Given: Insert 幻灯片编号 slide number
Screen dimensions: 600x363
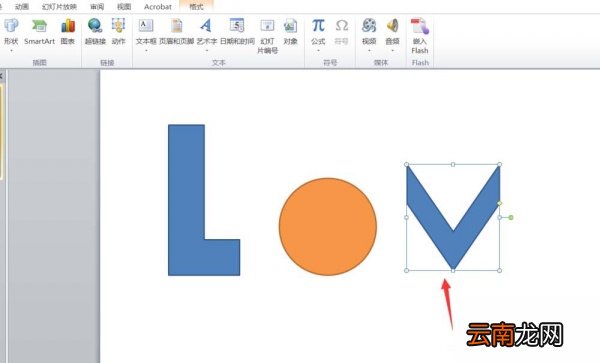Looking at the screenshot, I should pos(267,36).
